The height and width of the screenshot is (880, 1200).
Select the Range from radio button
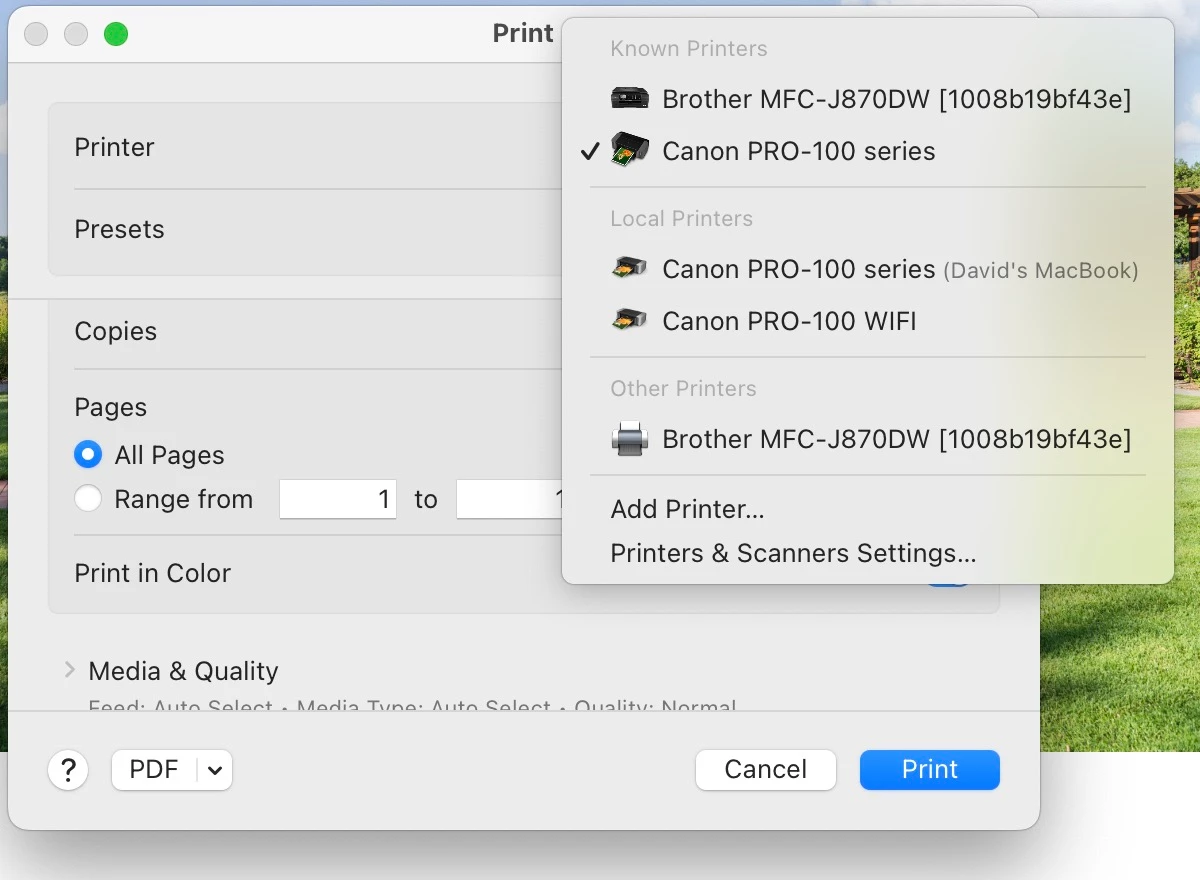point(88,499)
